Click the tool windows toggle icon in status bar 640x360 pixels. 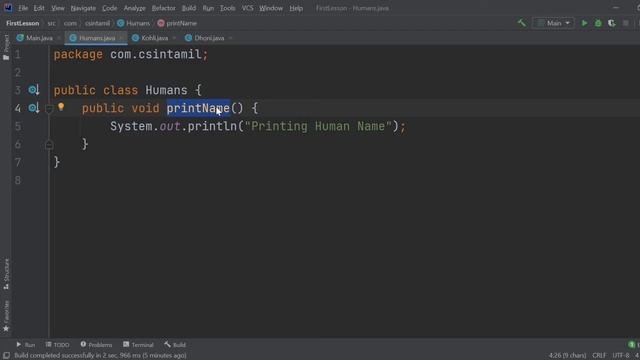click(6, 356)
